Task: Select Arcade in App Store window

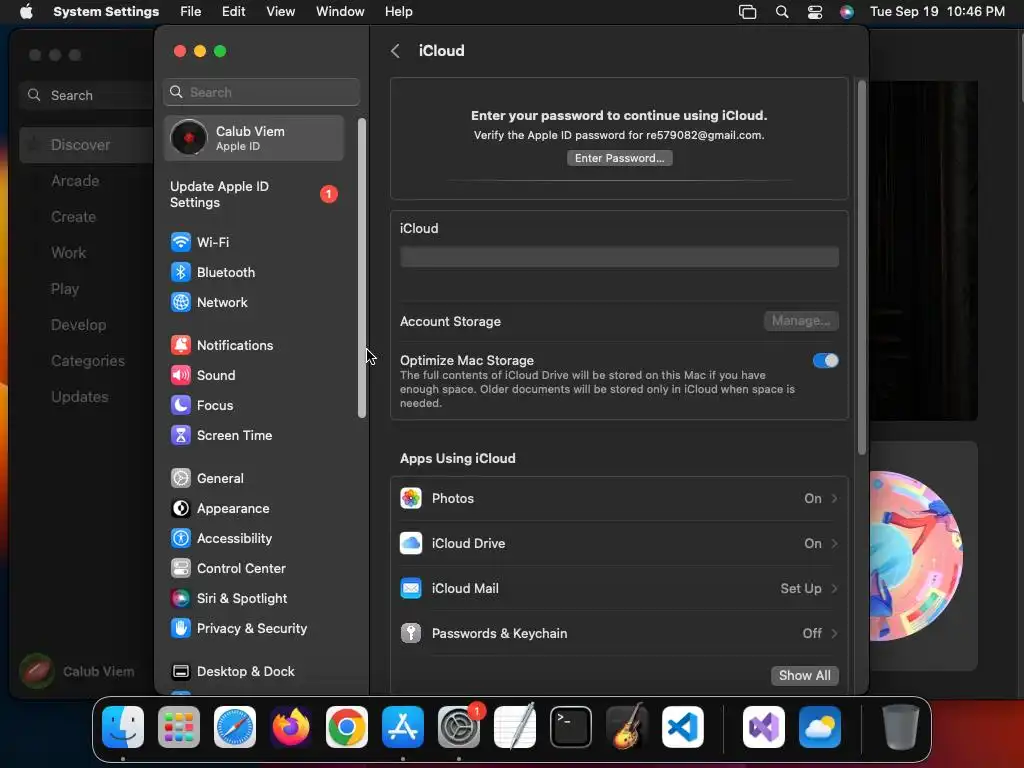Action: 74,181
